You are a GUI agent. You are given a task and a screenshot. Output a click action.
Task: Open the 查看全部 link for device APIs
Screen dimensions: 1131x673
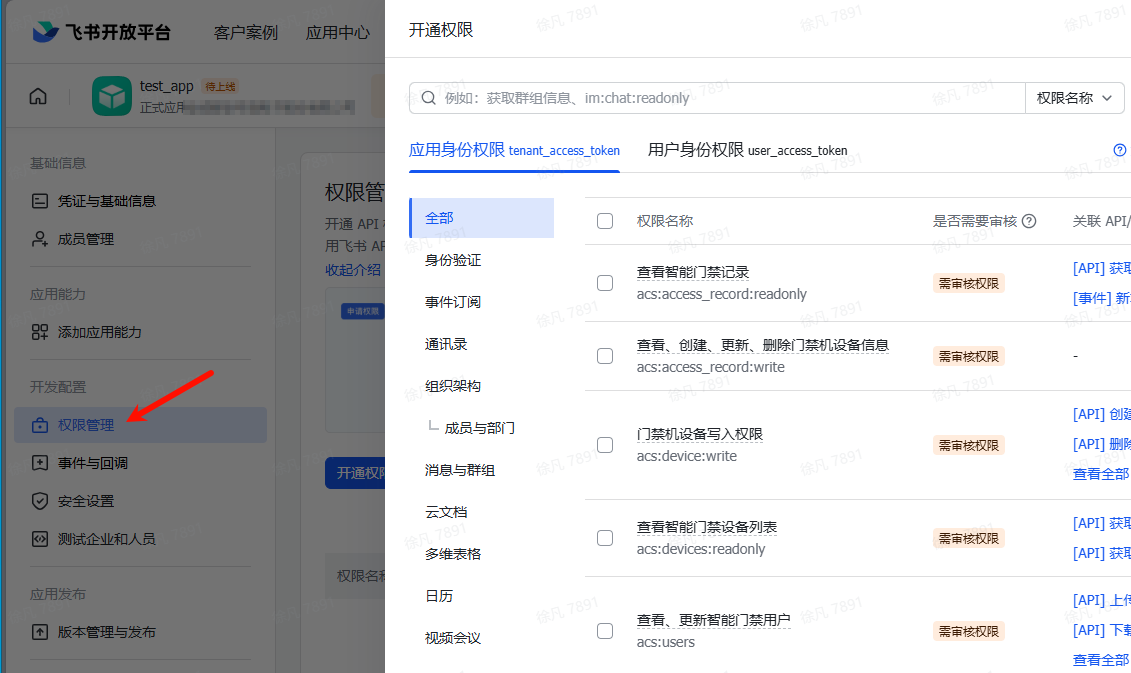pos(1101,473)
